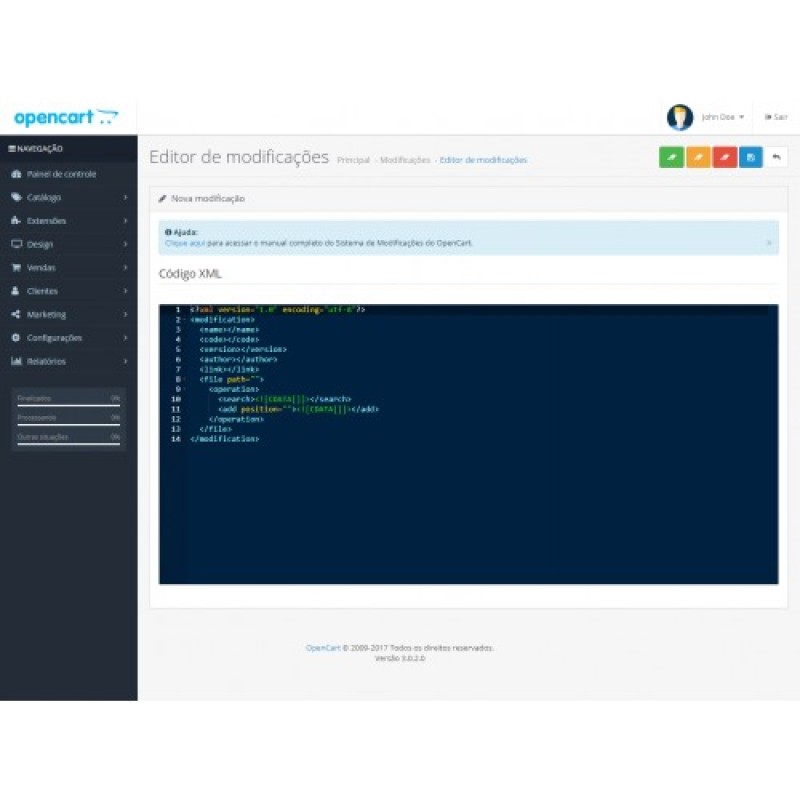Select the Catálogo tag icon
The width and height of the screenshot is (800, 800).
15,197
